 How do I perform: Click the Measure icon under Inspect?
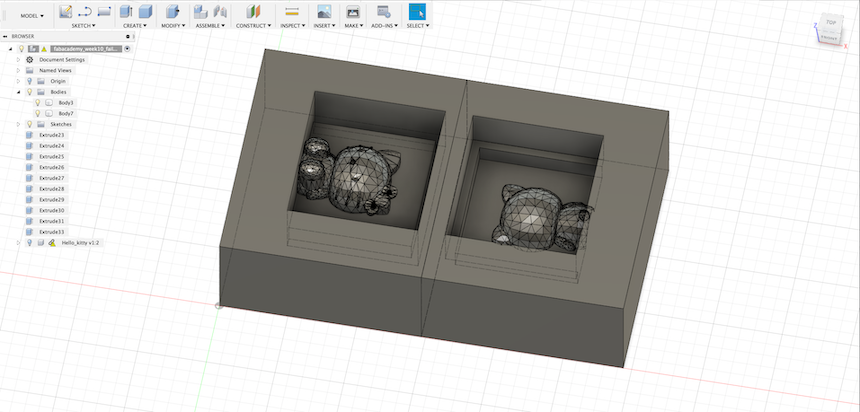[x=292, y=11]
